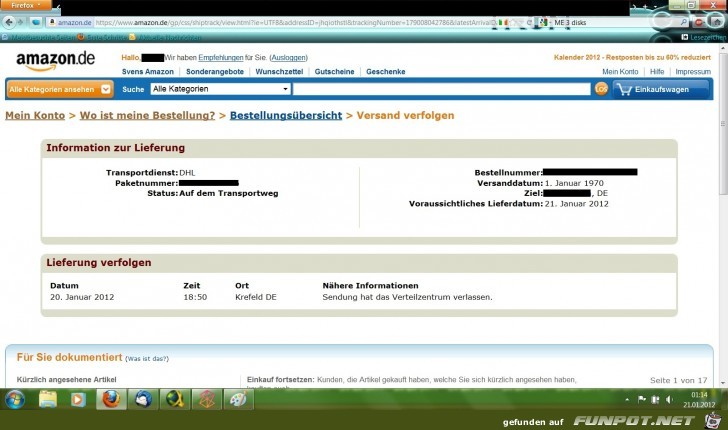Click the Erste Schritte bookmark
Screen dimensions: 728x430
[x=103, y=37]
